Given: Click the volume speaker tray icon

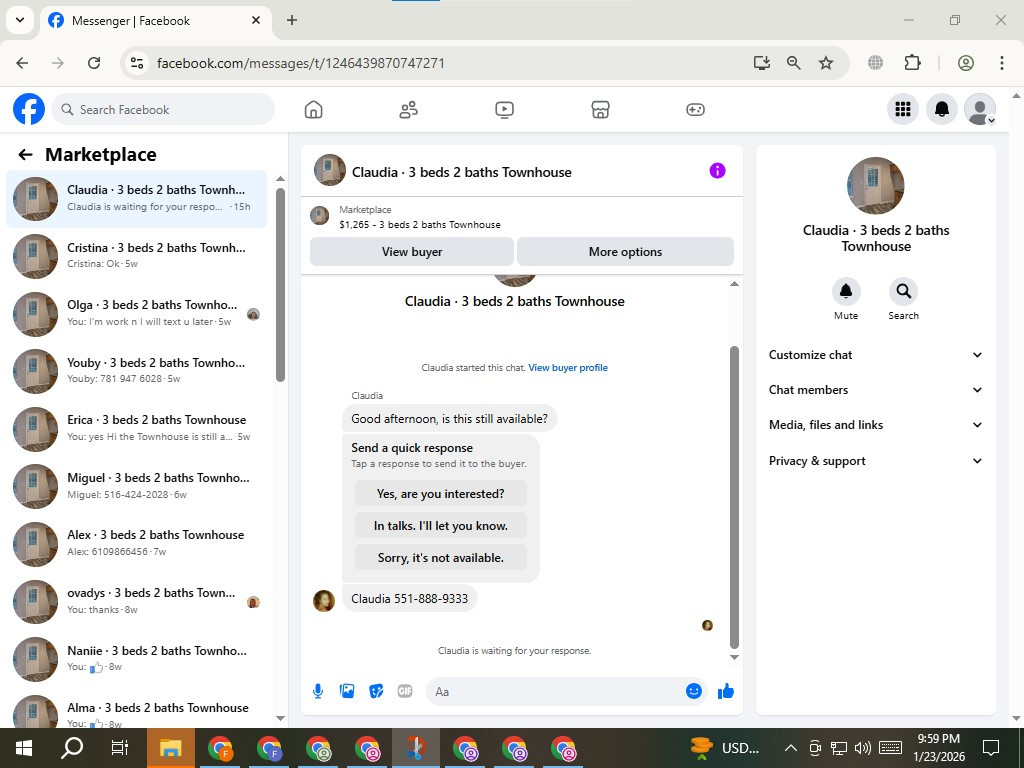Looking at the screenshot, I should tap(863, 748).
